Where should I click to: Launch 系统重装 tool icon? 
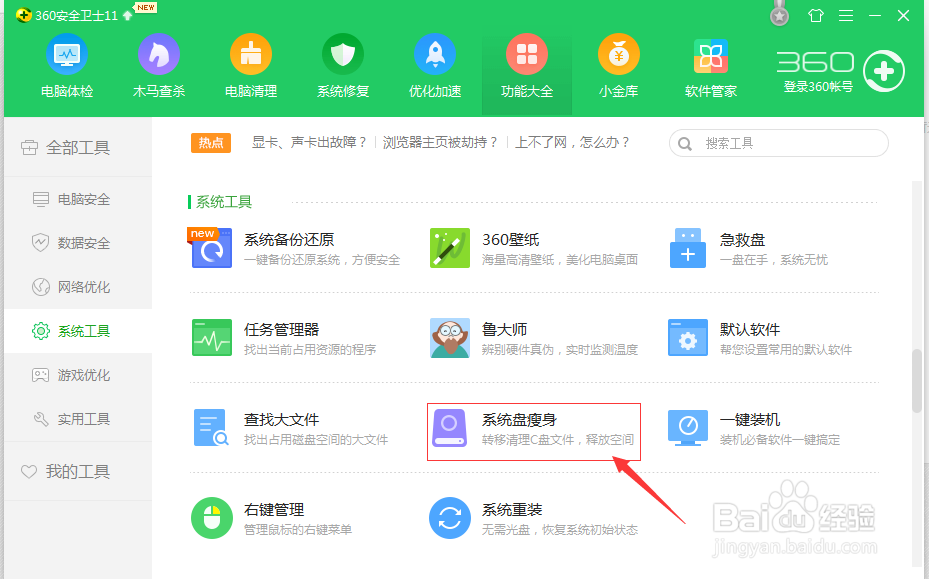pos(450,518)
